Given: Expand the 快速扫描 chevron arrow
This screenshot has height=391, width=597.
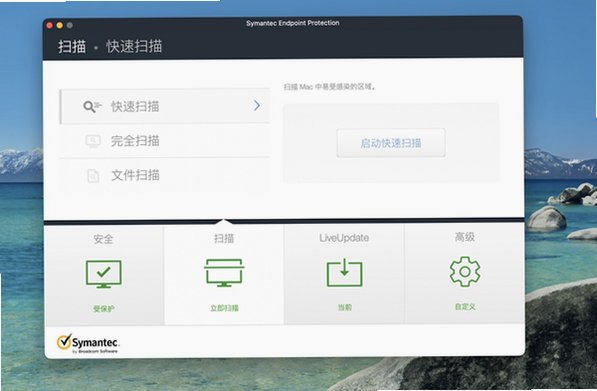Looking at the screenshot, I should pyautogui.click(x=257, y=105).
